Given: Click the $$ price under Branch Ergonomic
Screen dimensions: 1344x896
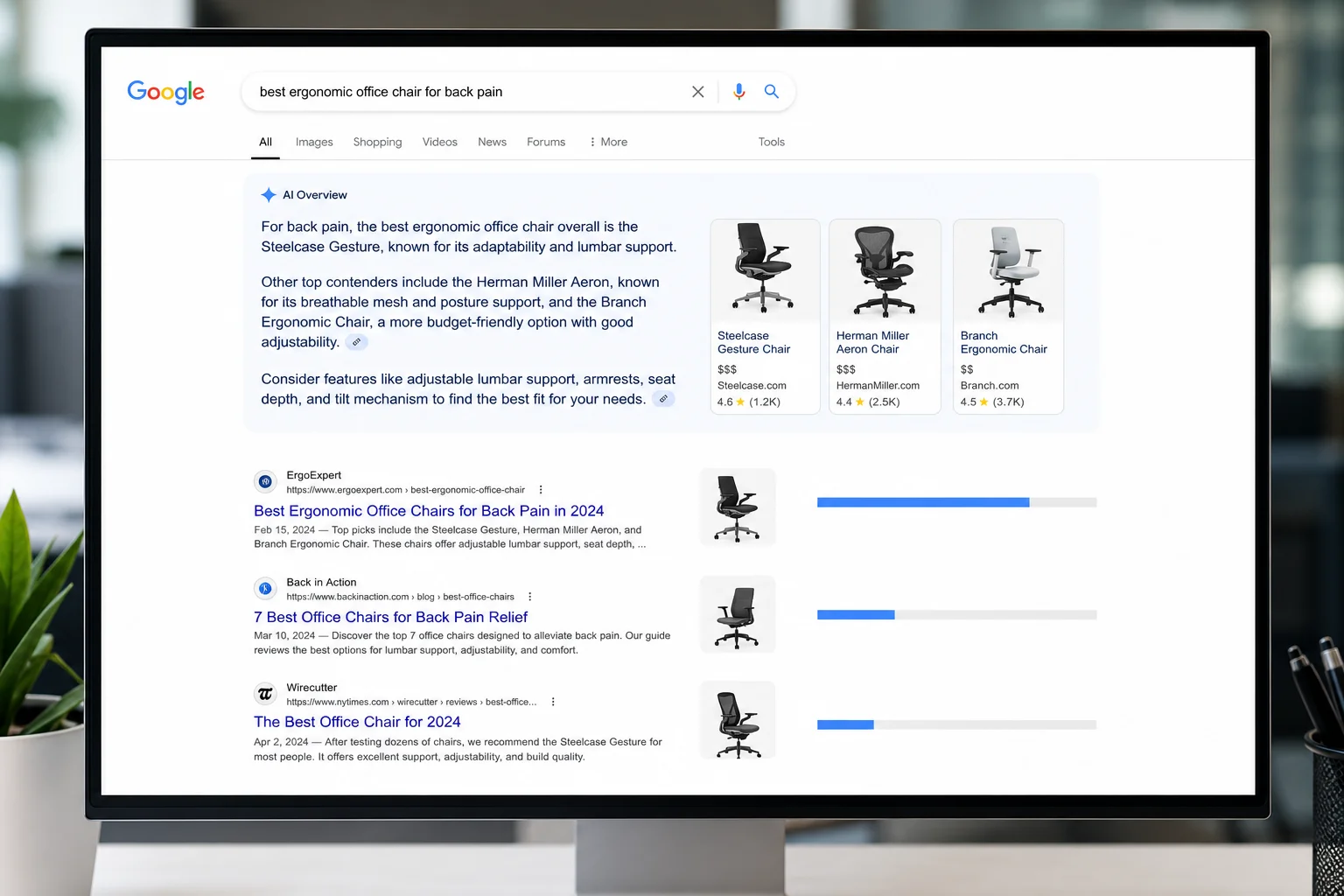Looking at the screenshot, I should (x=967, y=369).
